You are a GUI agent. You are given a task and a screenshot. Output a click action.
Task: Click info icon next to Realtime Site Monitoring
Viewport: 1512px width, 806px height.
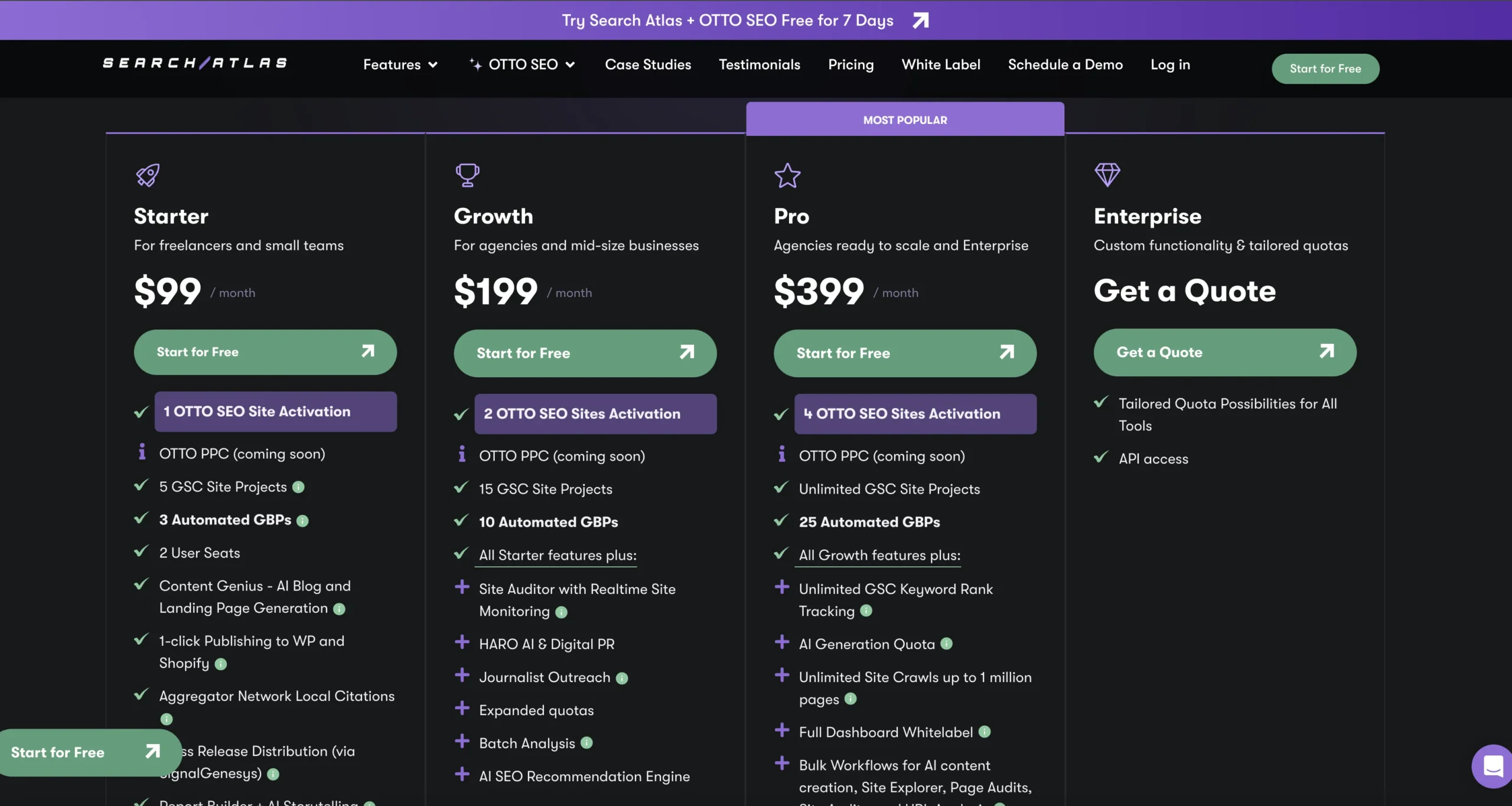pos(561,612)
